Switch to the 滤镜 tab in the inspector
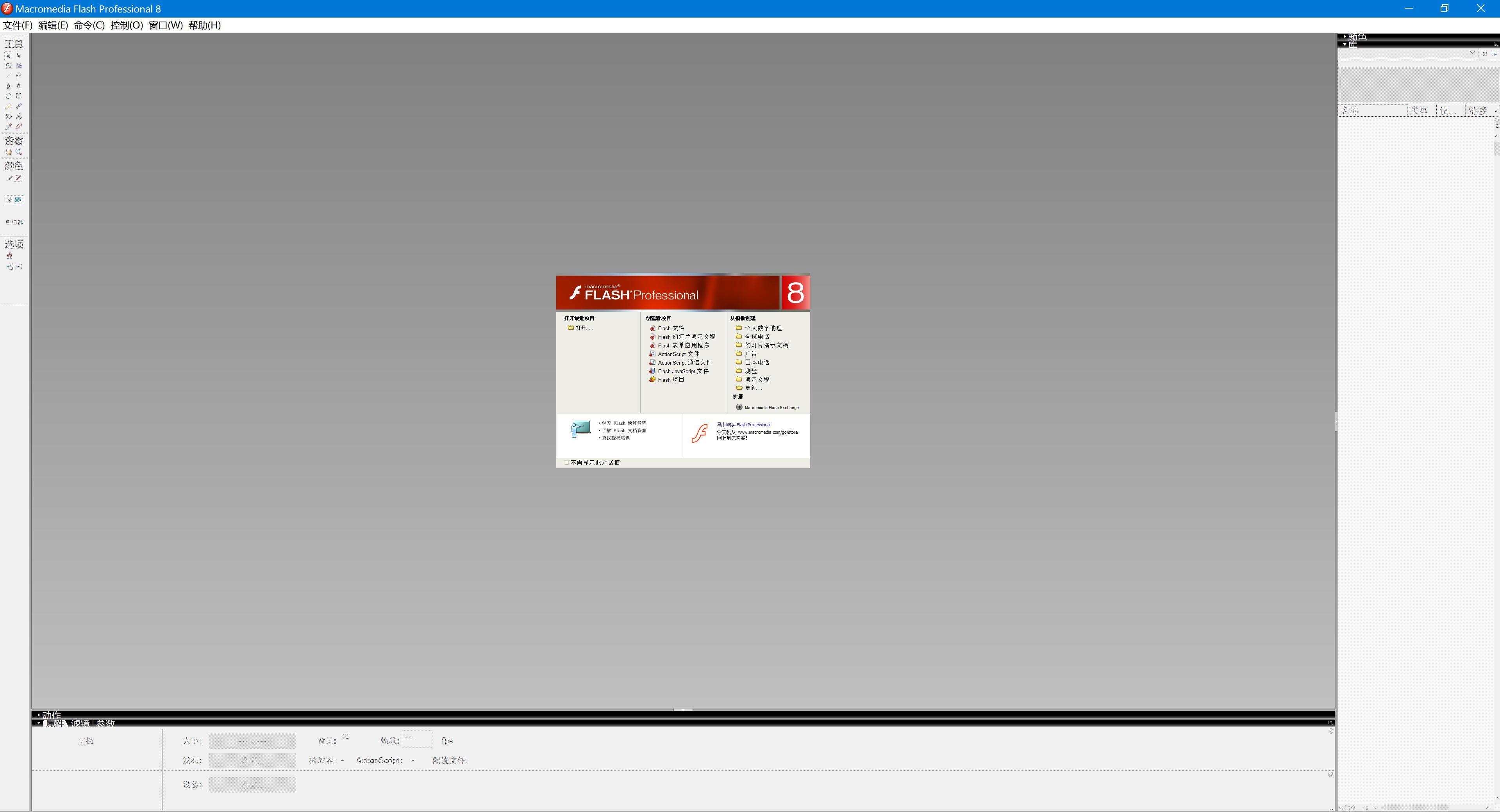 click(x=81, y=723)
